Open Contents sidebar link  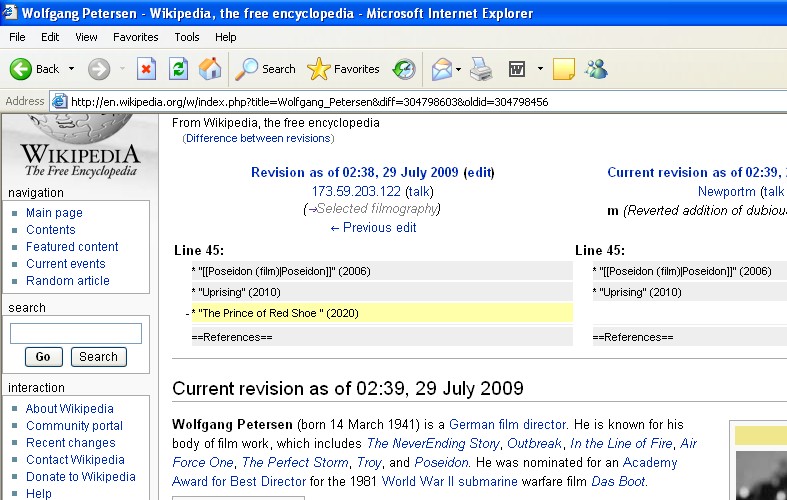51,230
